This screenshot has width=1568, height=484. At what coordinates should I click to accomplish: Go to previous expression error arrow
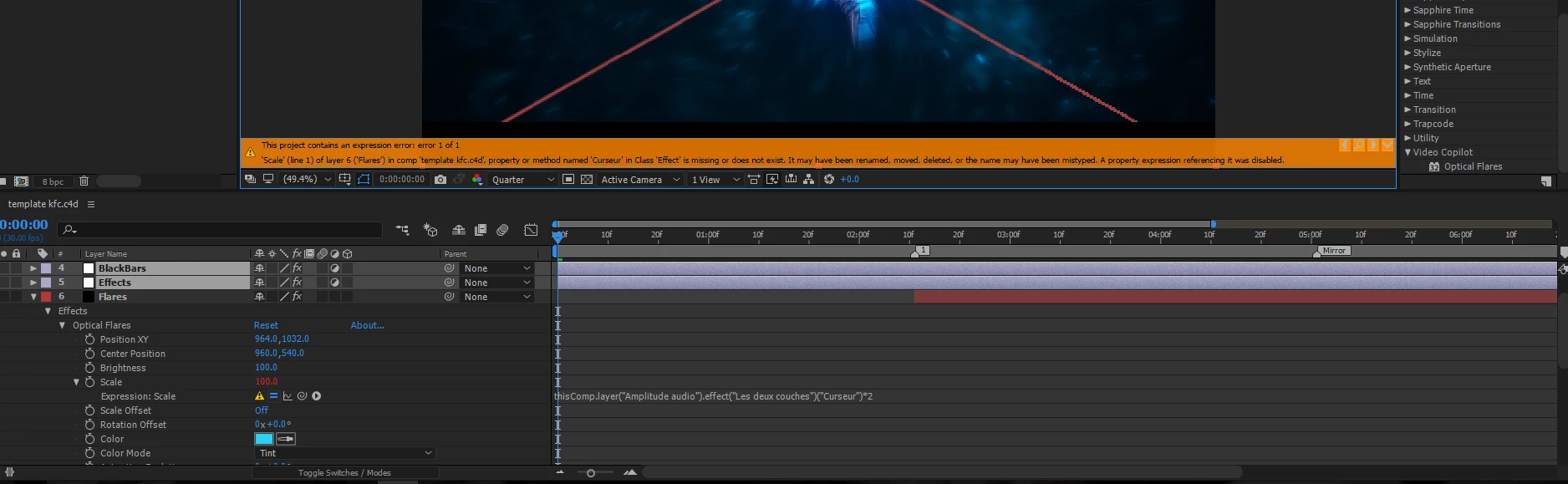pyautogui.click(x=1344, y=145)
